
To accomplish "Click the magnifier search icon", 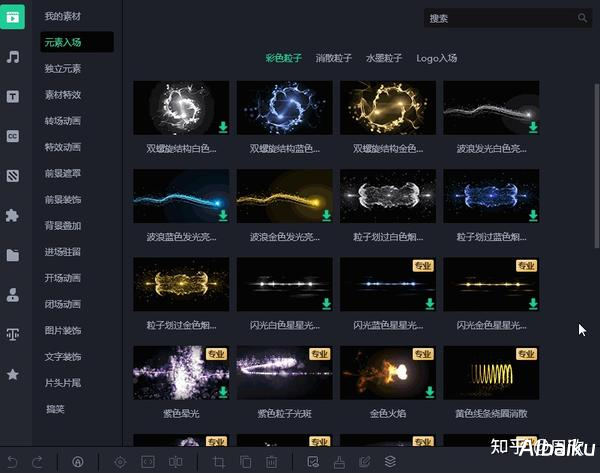I will 582,18.
